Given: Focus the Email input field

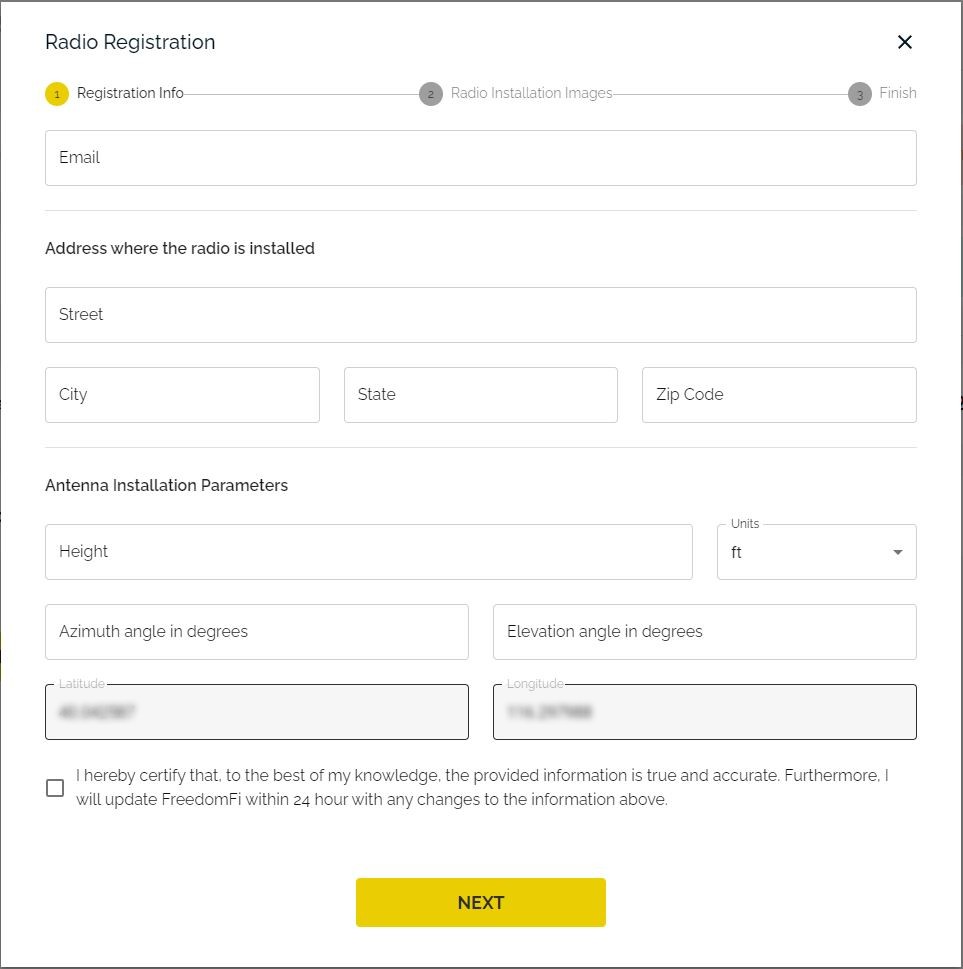Looking at the screenshot, I should 480,158.
